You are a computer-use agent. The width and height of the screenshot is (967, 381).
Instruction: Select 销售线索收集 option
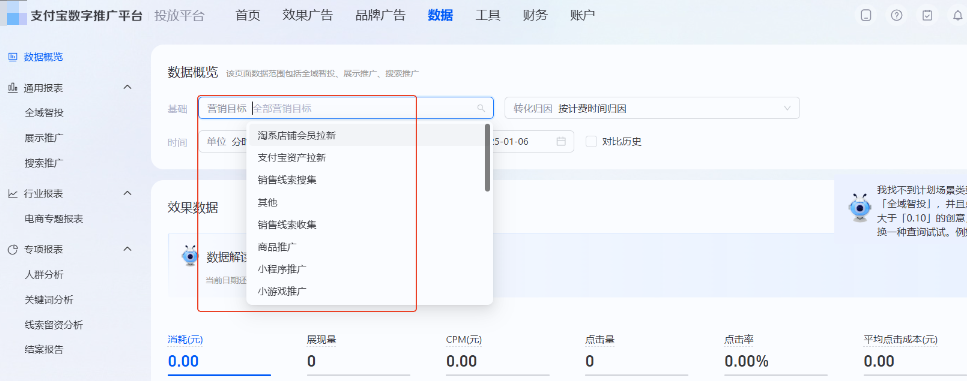pos(365,224)
